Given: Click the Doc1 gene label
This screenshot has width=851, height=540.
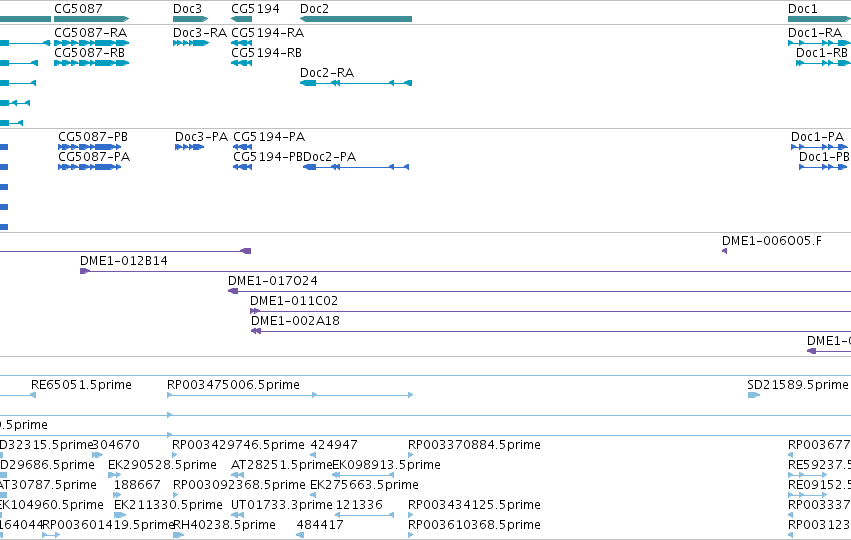Looking at the screenshot, I should point(803,9).
